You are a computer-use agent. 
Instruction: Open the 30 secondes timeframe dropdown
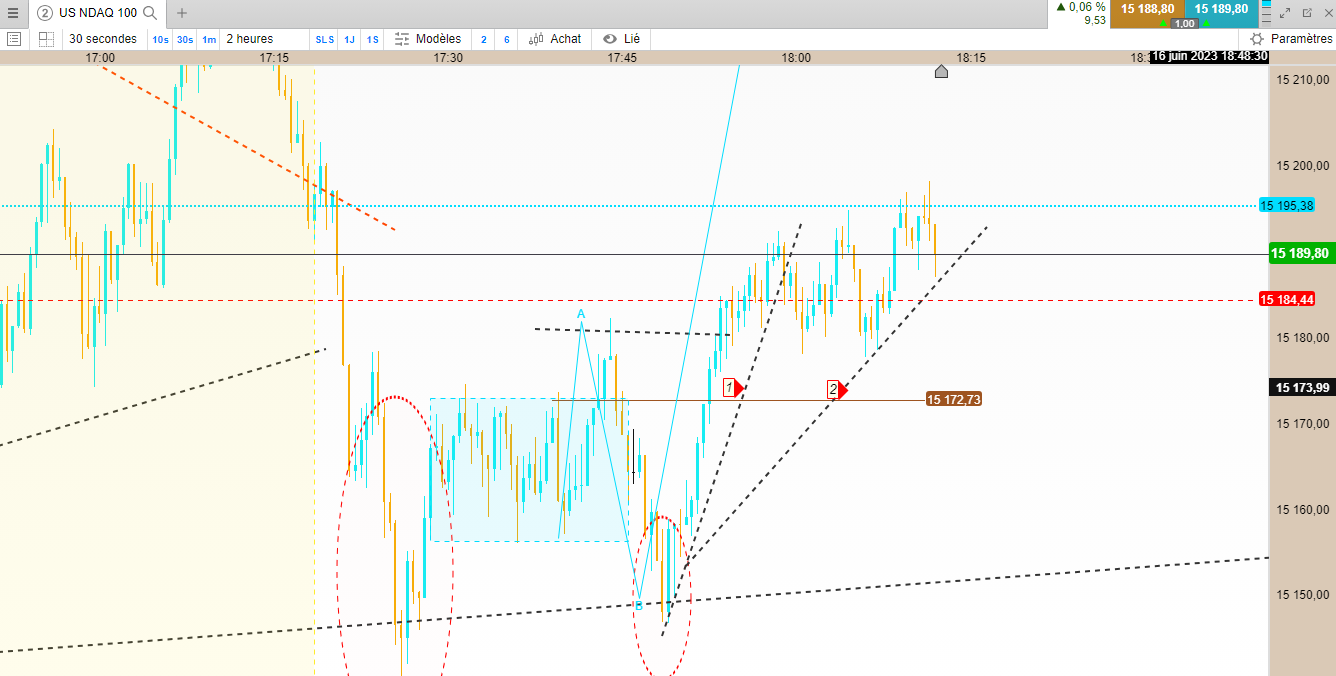coord(102,39)
